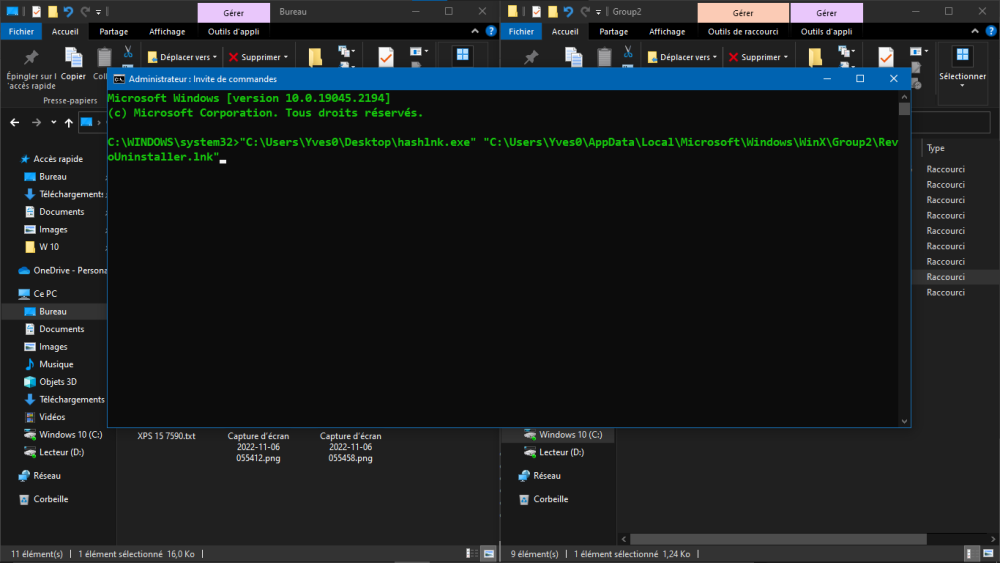The image size is (1000, 563).
Task: Click scissors cut icon in Bureau ribbon
Action: [x=128, y=51]
